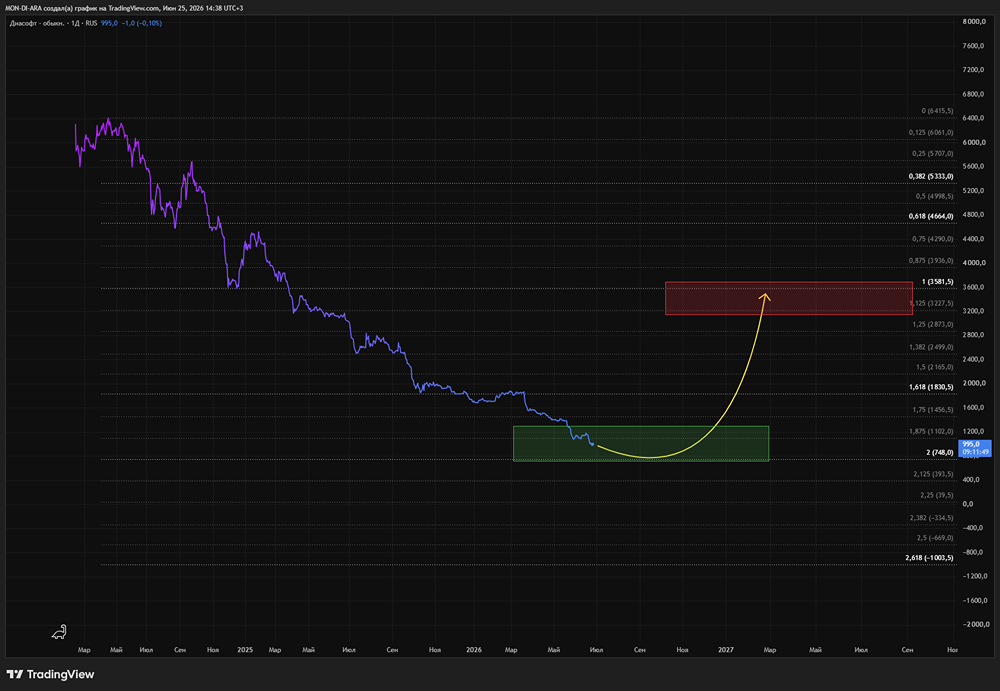1000x691 pixels.
Task: Click the −1200,0 price axis label
Action: (x=974, y=576)
